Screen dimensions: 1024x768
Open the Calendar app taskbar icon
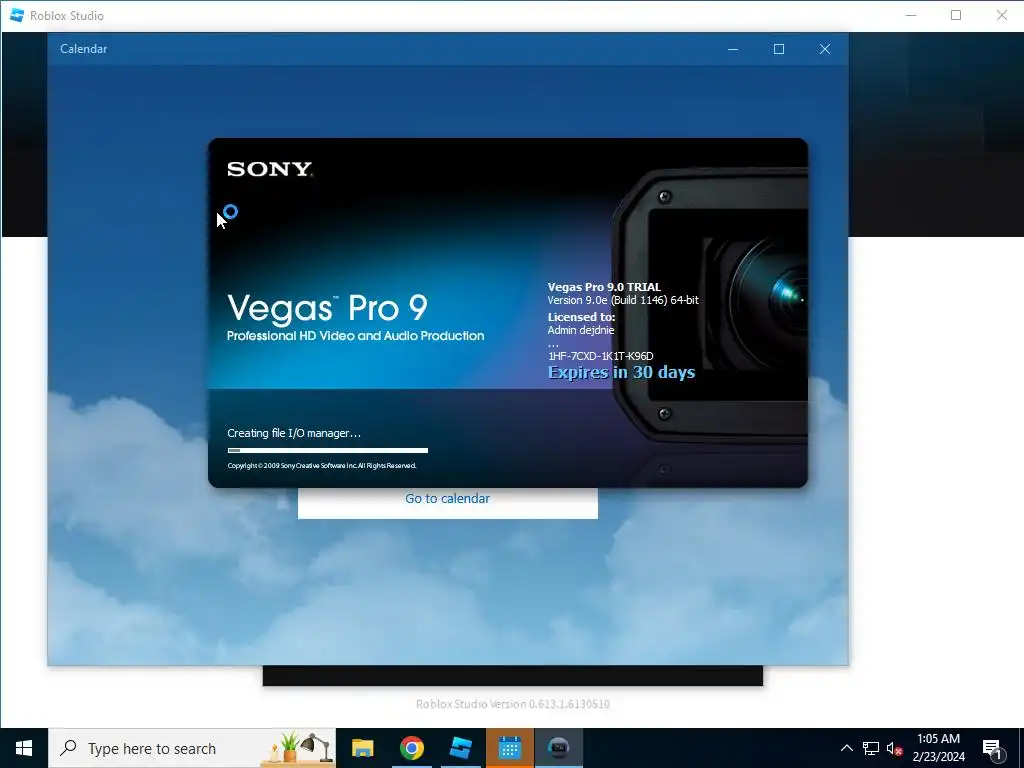[509, 748]
